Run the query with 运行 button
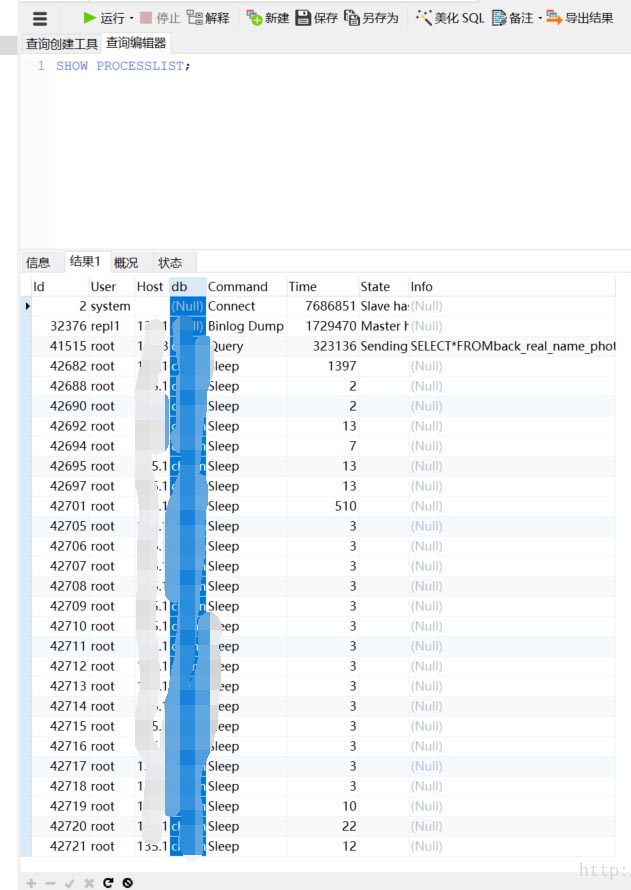631x890 pixels. [x=104, y=18]
